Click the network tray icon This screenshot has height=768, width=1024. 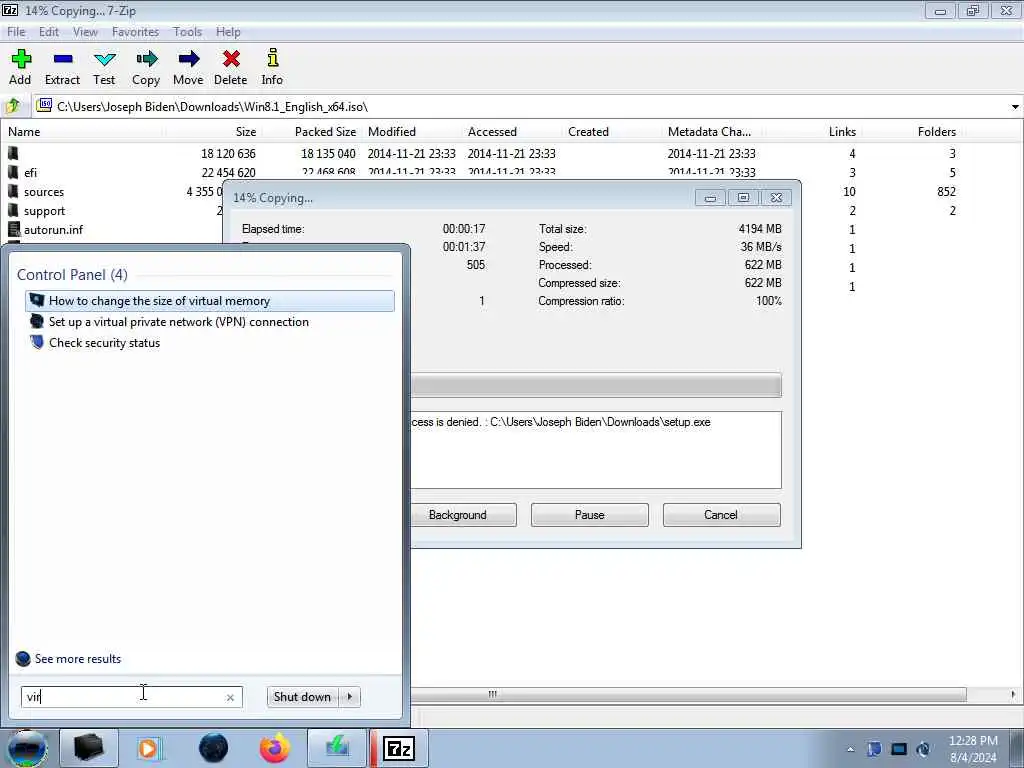899,749
